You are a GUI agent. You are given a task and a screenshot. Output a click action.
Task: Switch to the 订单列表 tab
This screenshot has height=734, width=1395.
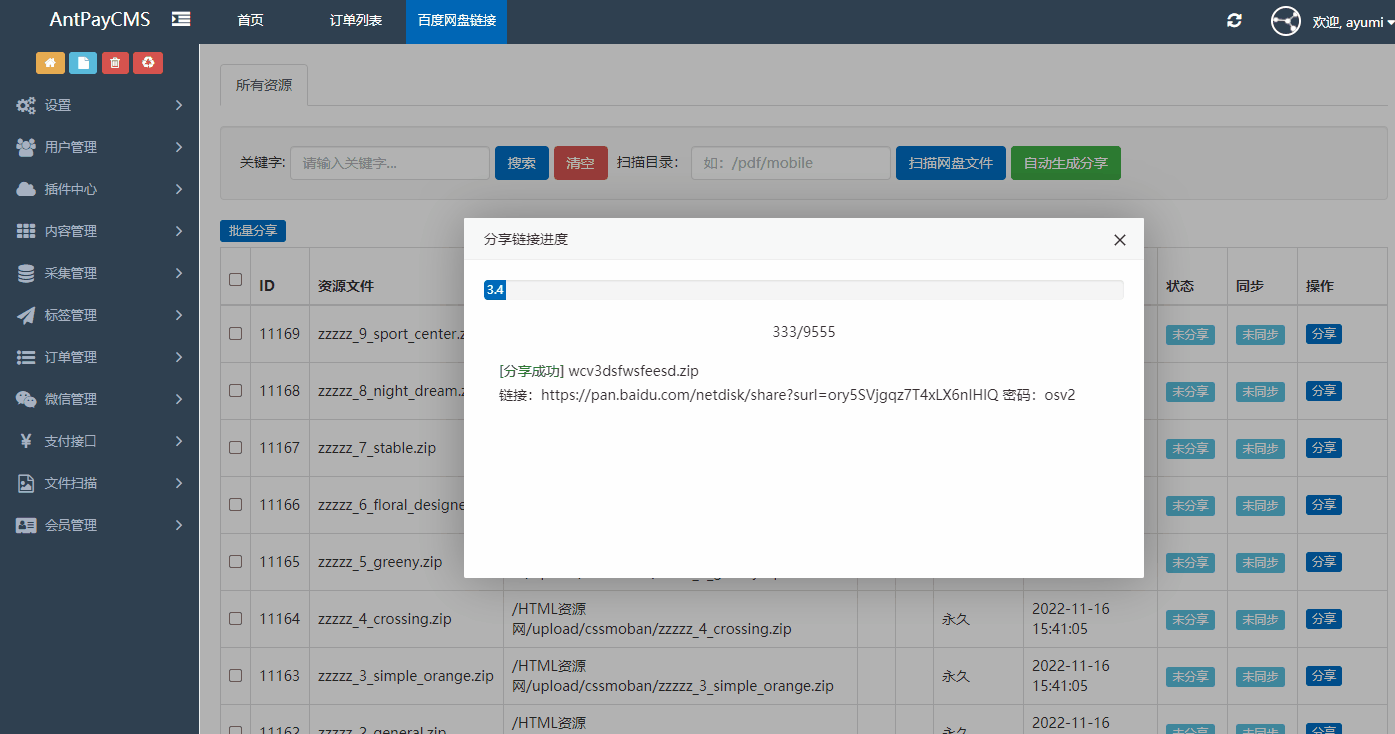point(356,20)
